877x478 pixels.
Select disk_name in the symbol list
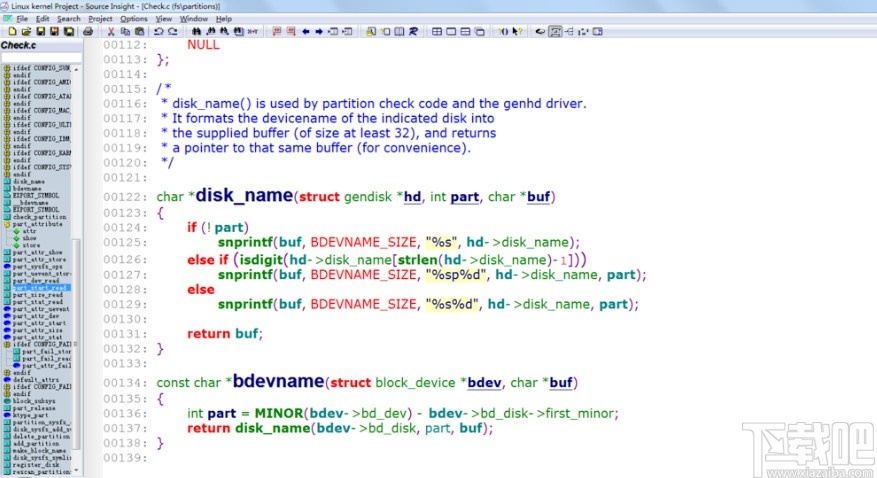tap(29, 181)
